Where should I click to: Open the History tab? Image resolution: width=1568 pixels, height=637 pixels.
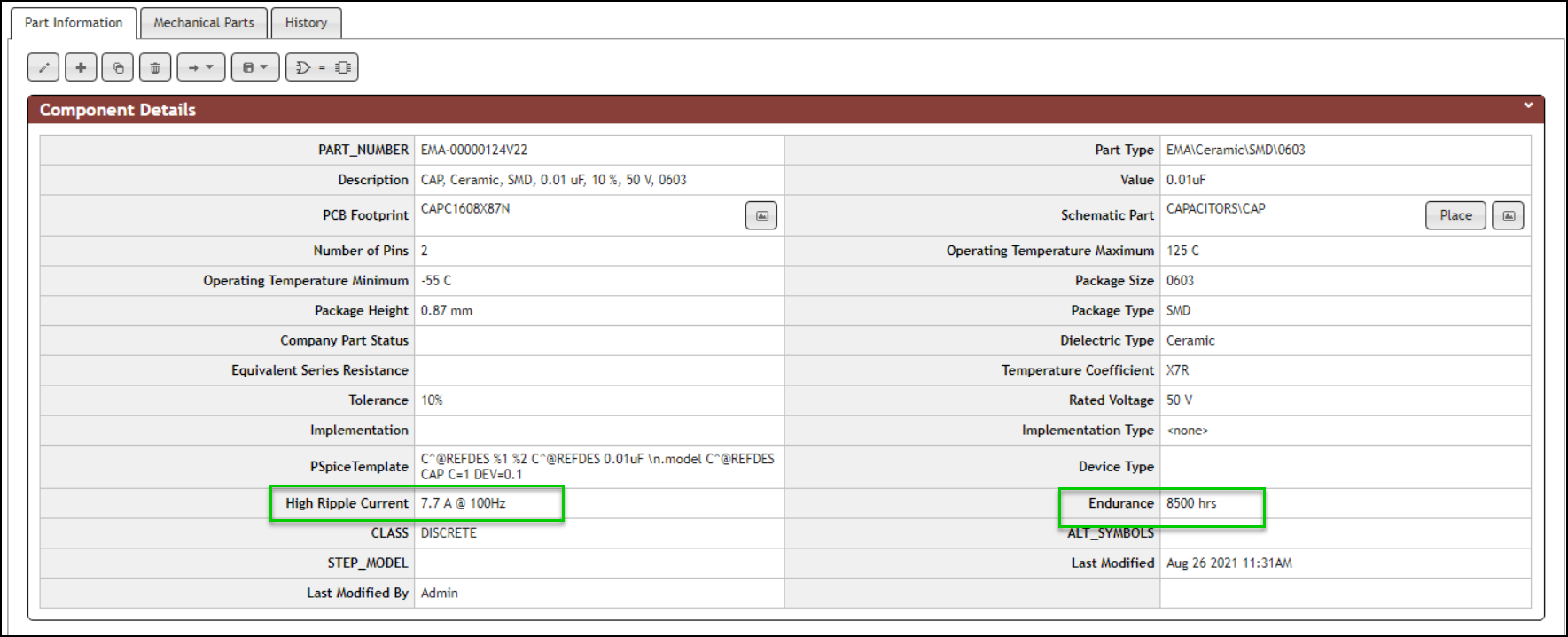click(x=306, y=22)
